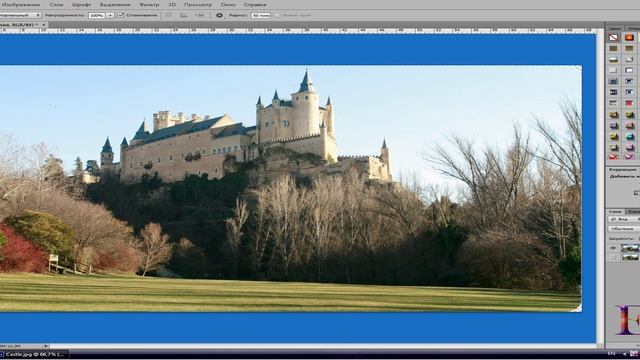
Task: Apply the teal button style swatch
Action: pyautogui.click(x=629, y=136)
